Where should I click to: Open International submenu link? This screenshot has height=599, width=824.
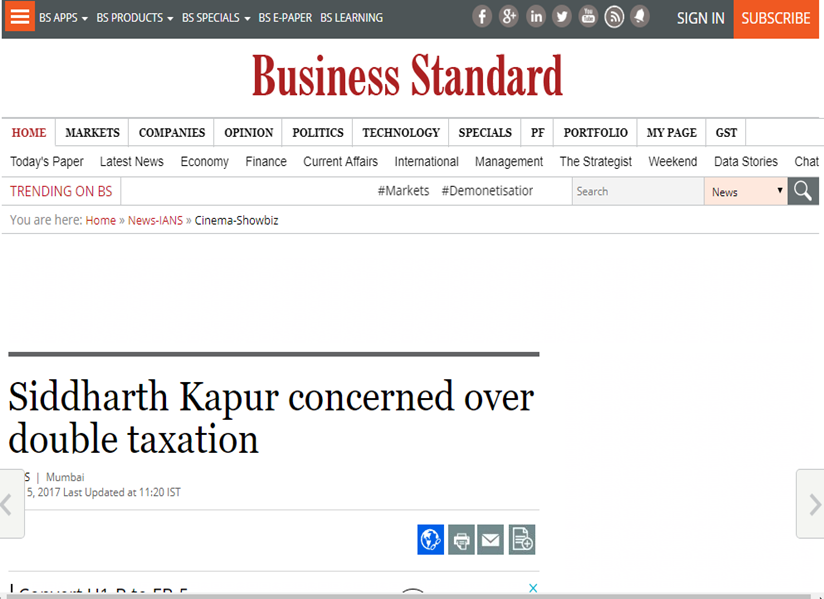(427, 162)
